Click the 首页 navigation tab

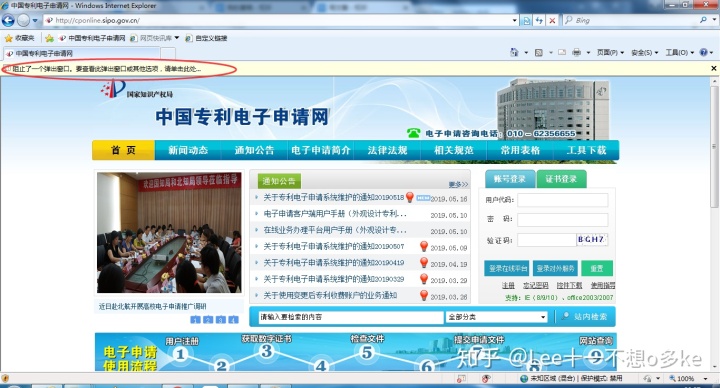[x=124, y=150]
